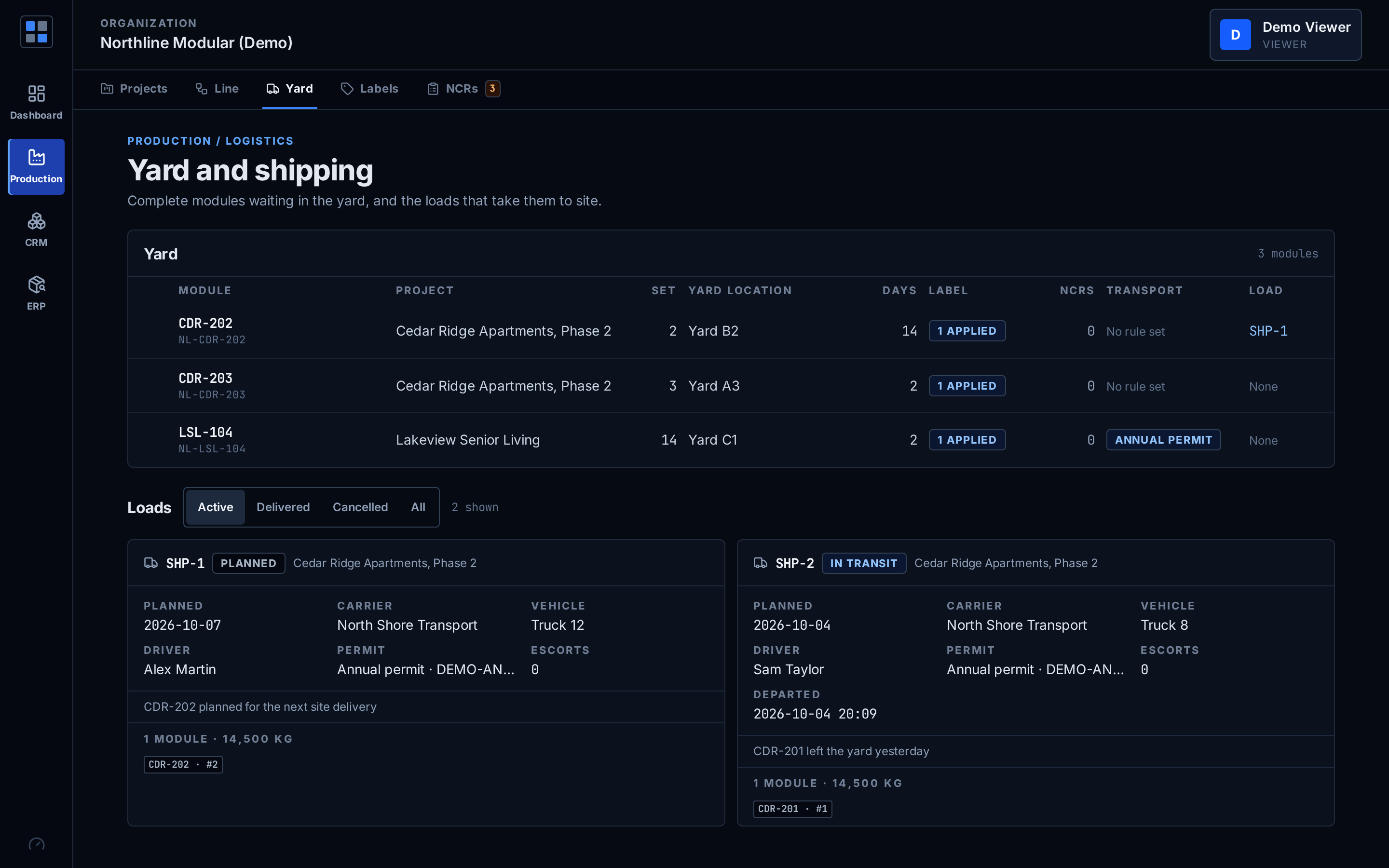Image resolution: width=1389 pixels, height=868 pixels.
Task: Click the Lakeview Senior Living project cell
Action: (468, 440)
